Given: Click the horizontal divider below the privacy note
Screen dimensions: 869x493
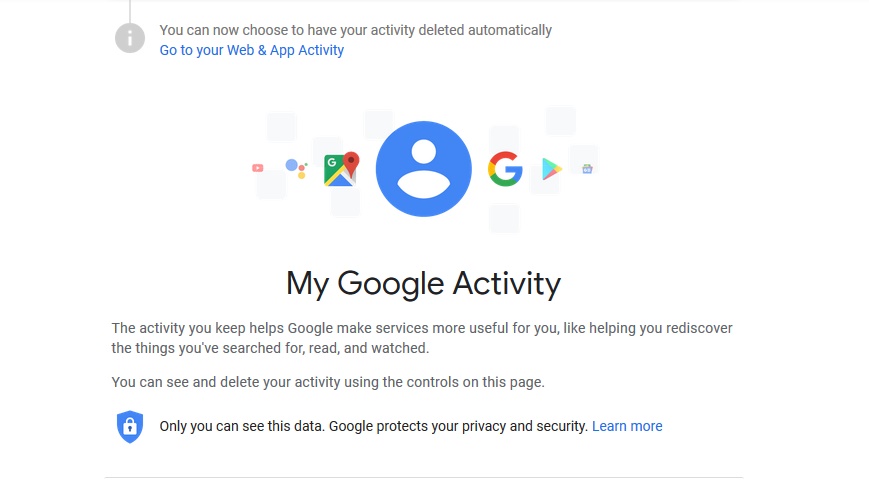Looking at the screenshot, I should 423,477.
